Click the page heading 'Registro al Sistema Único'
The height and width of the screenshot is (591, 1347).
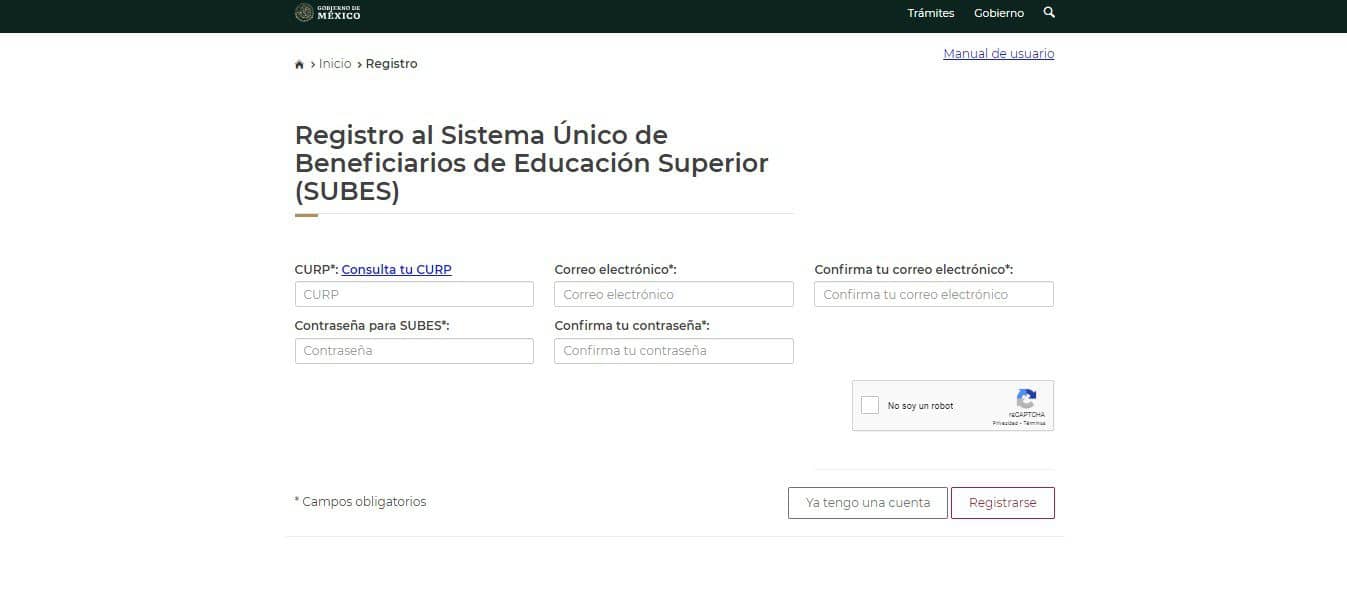tap(532, 163)
